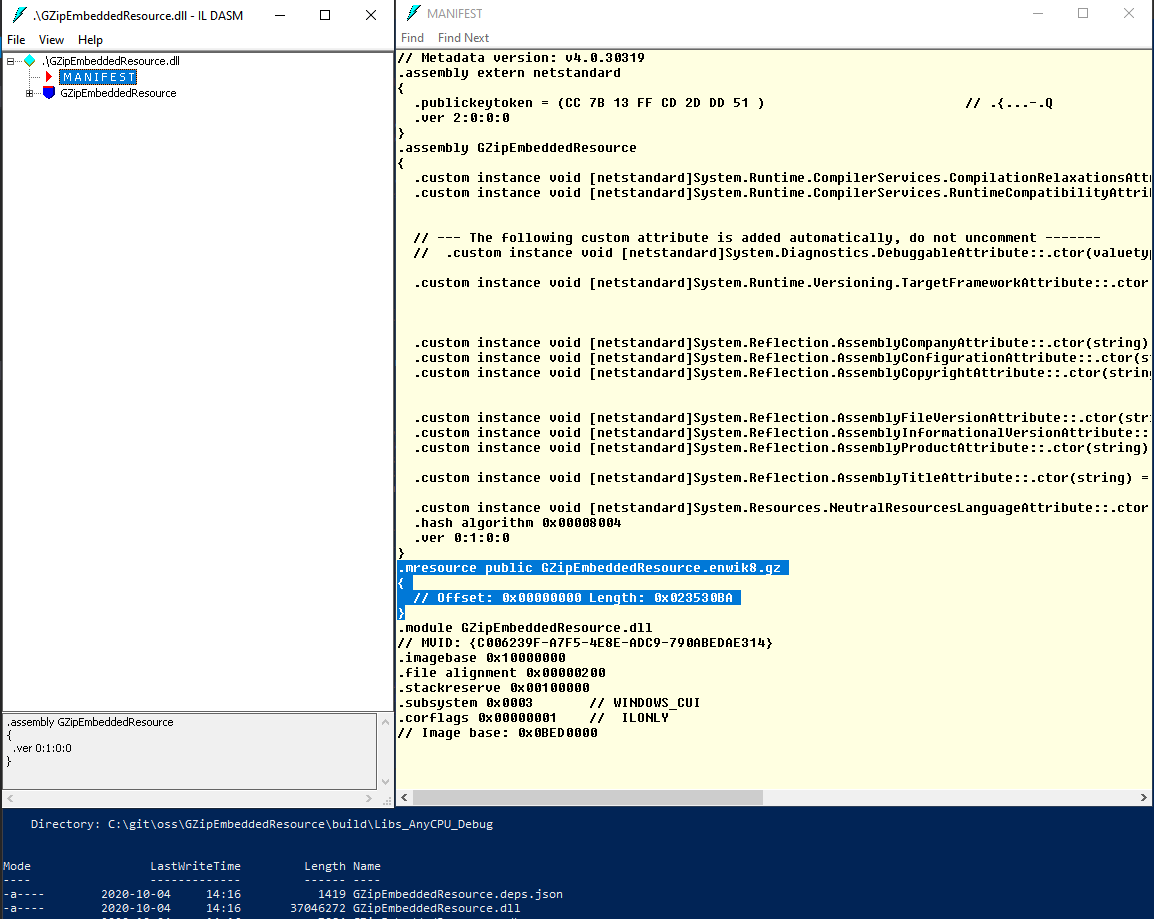Click Find in the MANIFEST window
1154x919 pixels.
412,37
